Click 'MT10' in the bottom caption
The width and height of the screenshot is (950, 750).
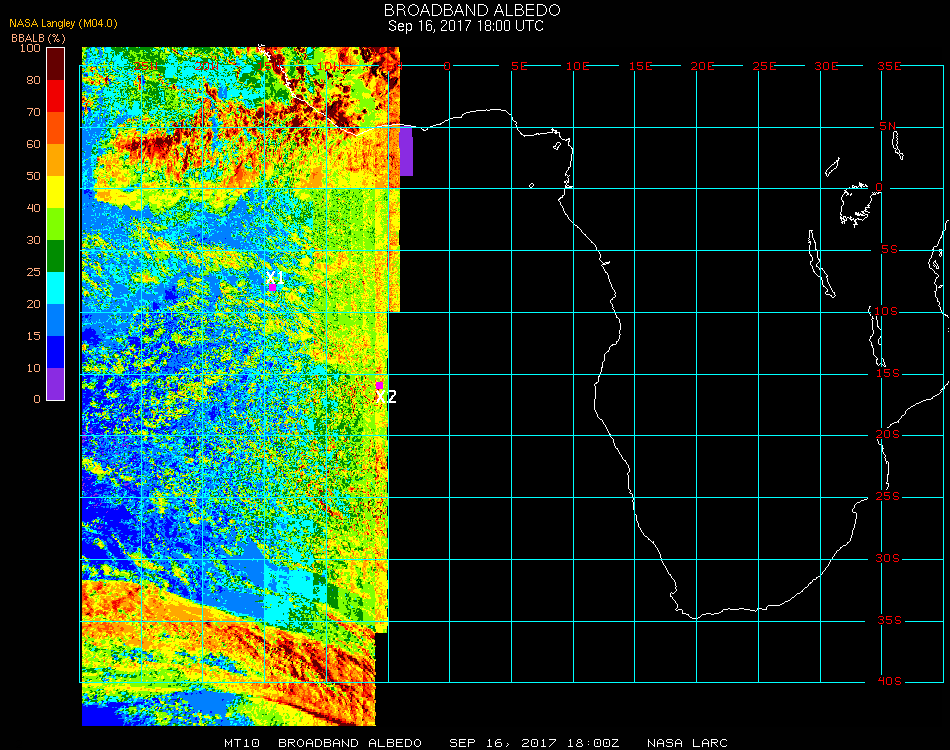click(242, 743)
